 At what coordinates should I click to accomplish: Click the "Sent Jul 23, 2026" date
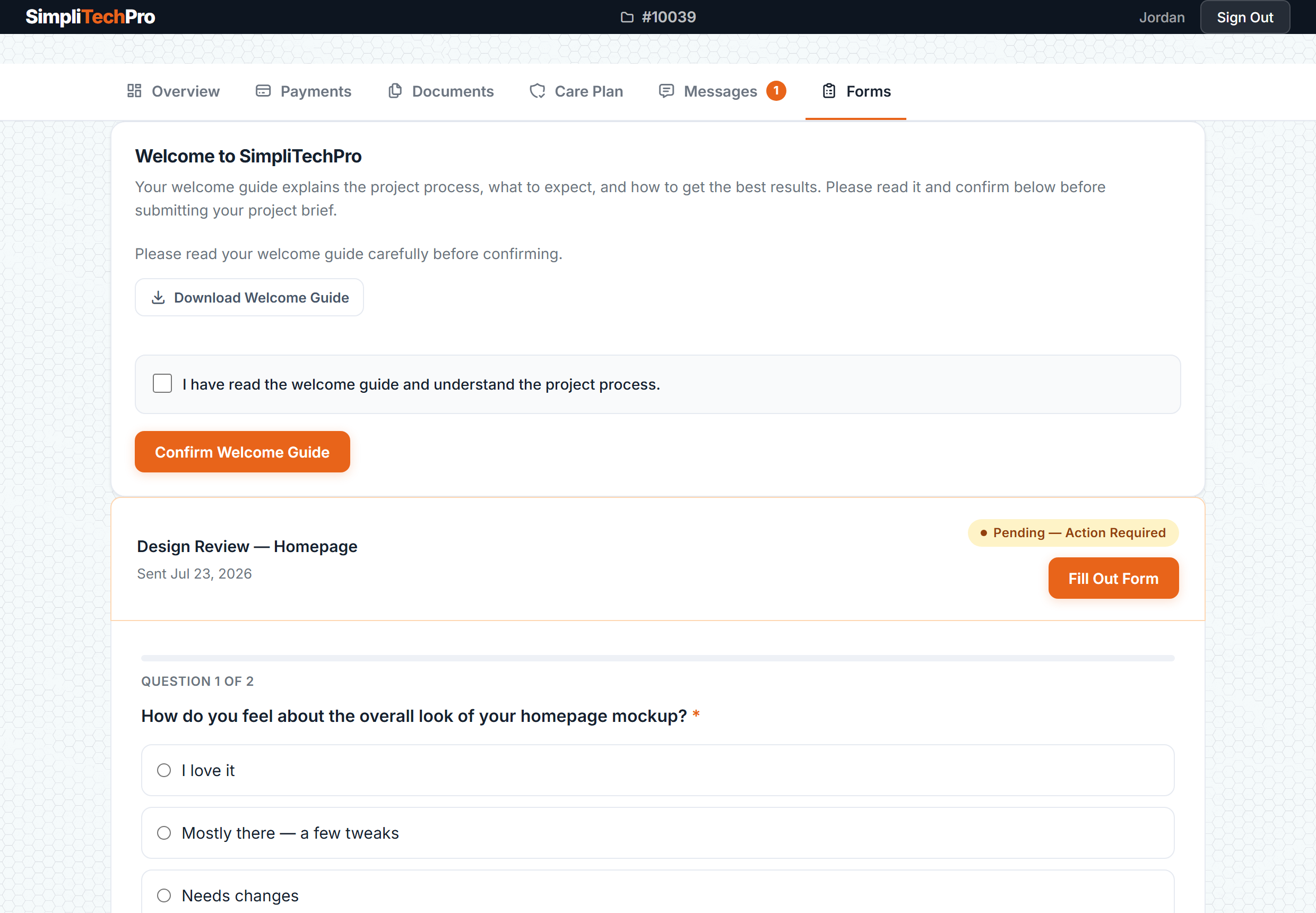[194, 574]
